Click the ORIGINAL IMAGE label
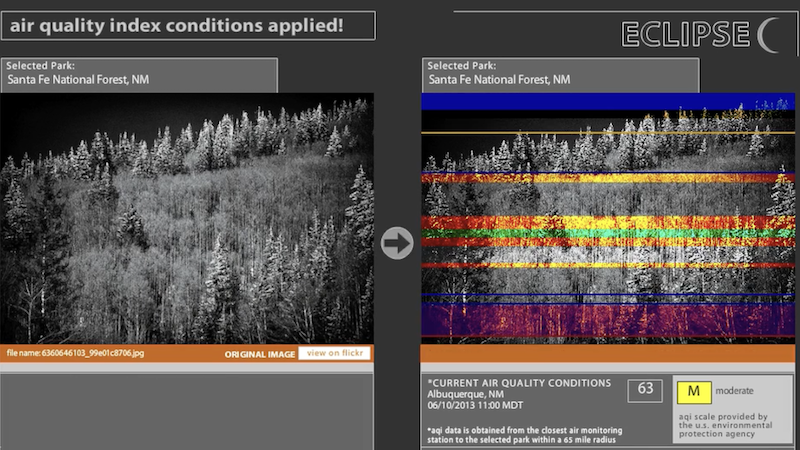The width and height of the screenshot is (800, 450). [260, 354]
